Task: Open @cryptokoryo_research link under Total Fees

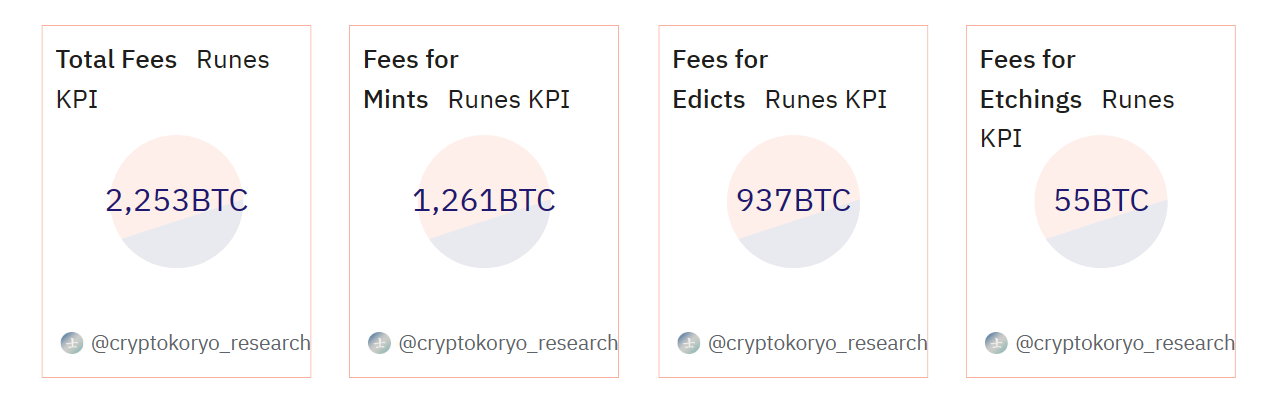Action: pos(201,343)
